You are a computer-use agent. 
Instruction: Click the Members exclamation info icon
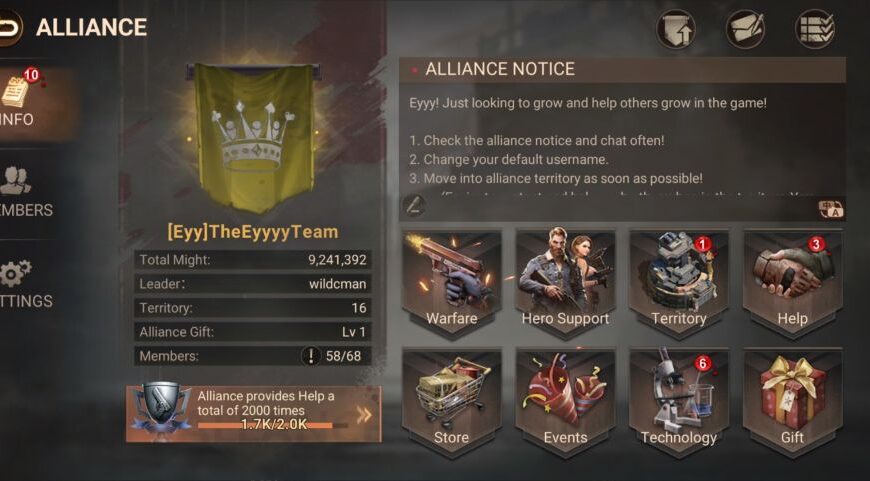pos(311,356)
